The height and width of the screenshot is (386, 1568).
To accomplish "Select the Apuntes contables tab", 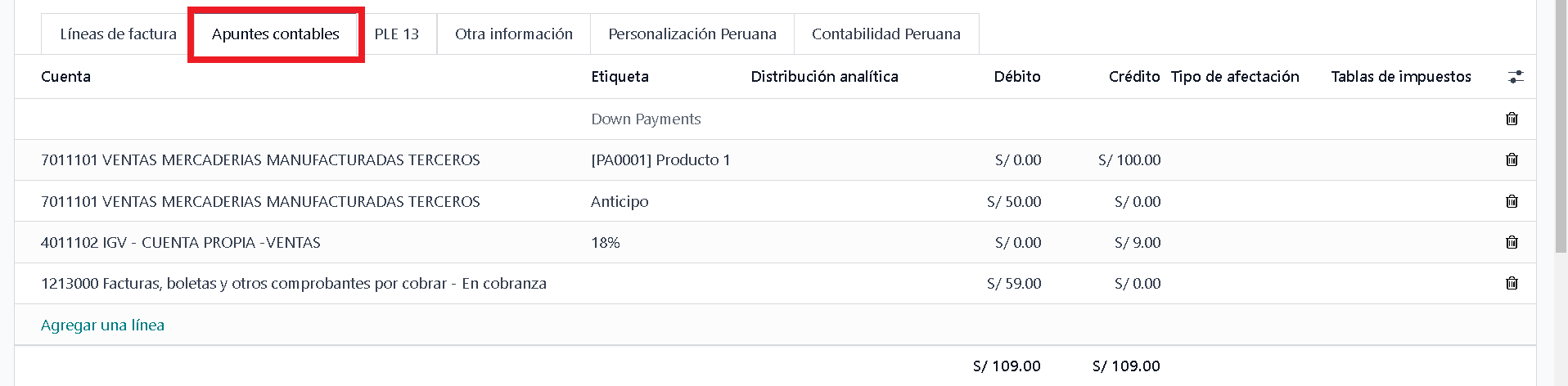I will click(x=276, y=34).
